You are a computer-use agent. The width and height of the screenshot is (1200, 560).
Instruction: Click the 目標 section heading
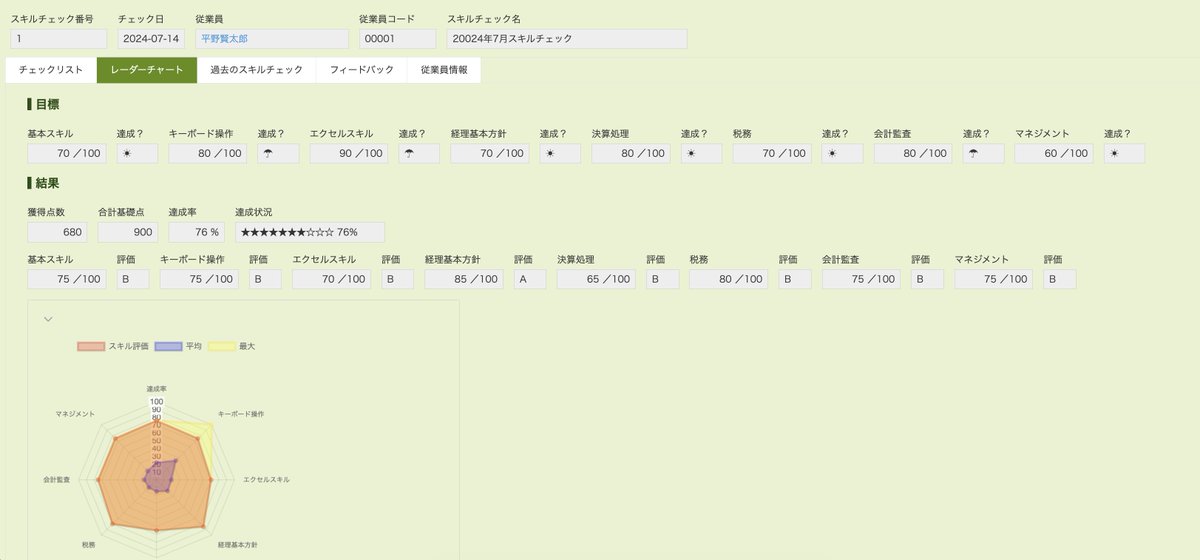coord(47,104)
